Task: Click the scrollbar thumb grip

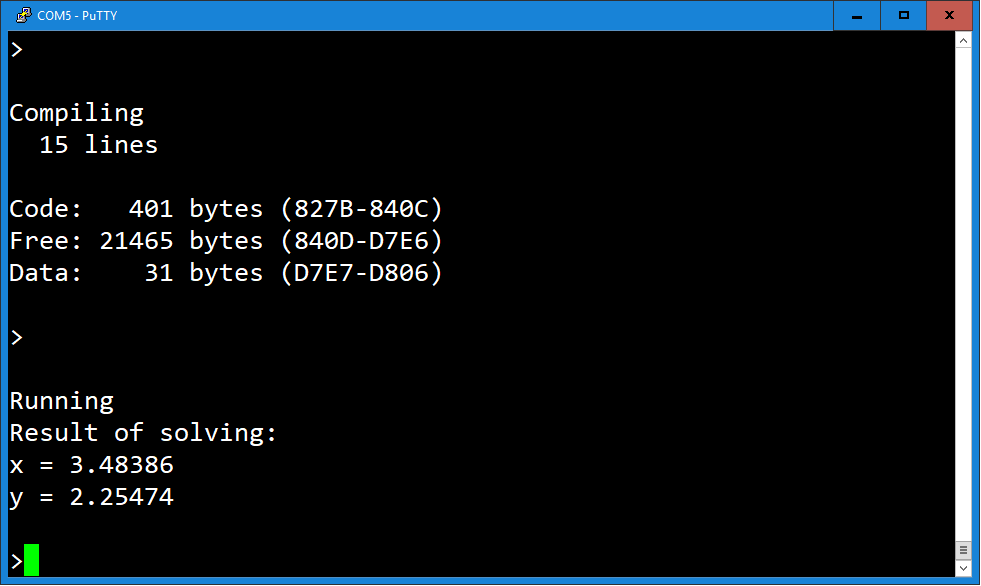Action: point(963,550)
